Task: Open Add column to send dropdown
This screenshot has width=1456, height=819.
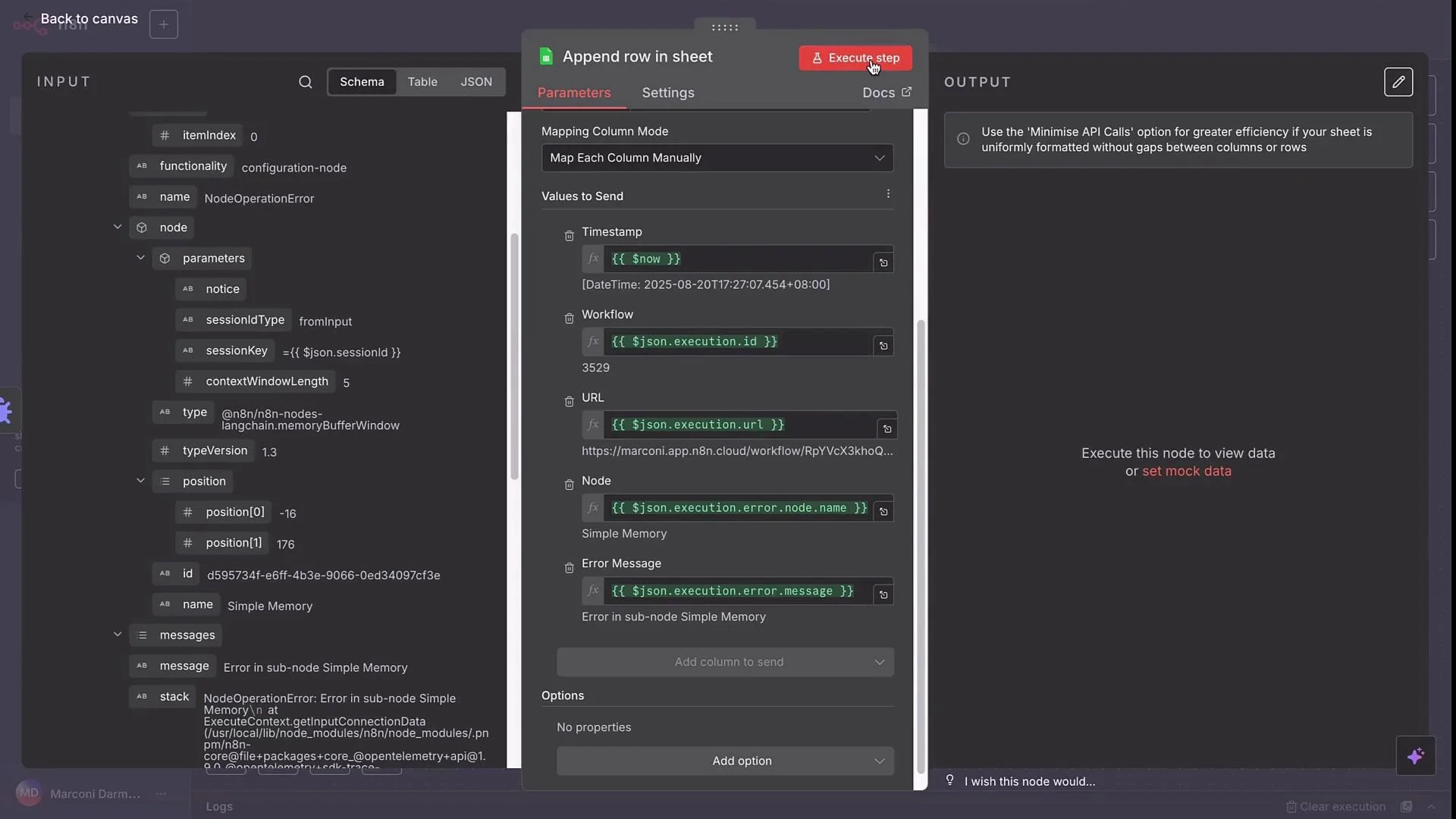Action: 725,662
